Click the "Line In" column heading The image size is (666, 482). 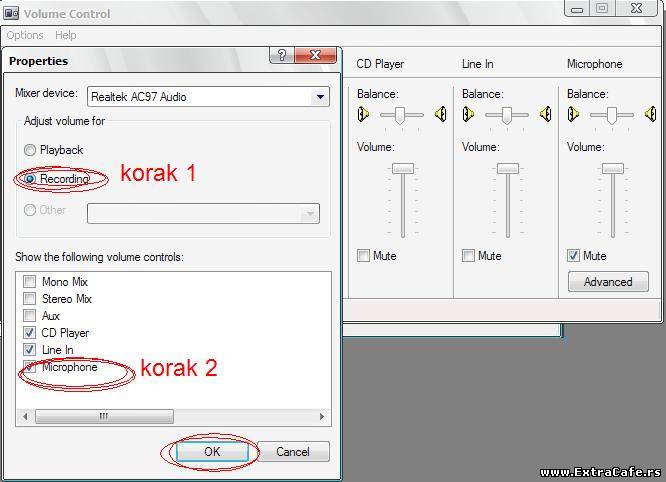pyautogui.click(x=477, y=64)
